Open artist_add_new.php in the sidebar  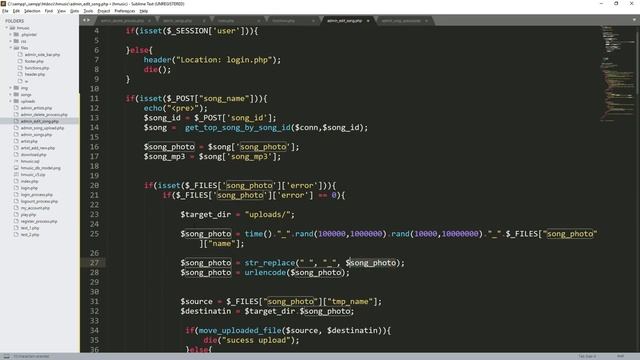point(38,148)
